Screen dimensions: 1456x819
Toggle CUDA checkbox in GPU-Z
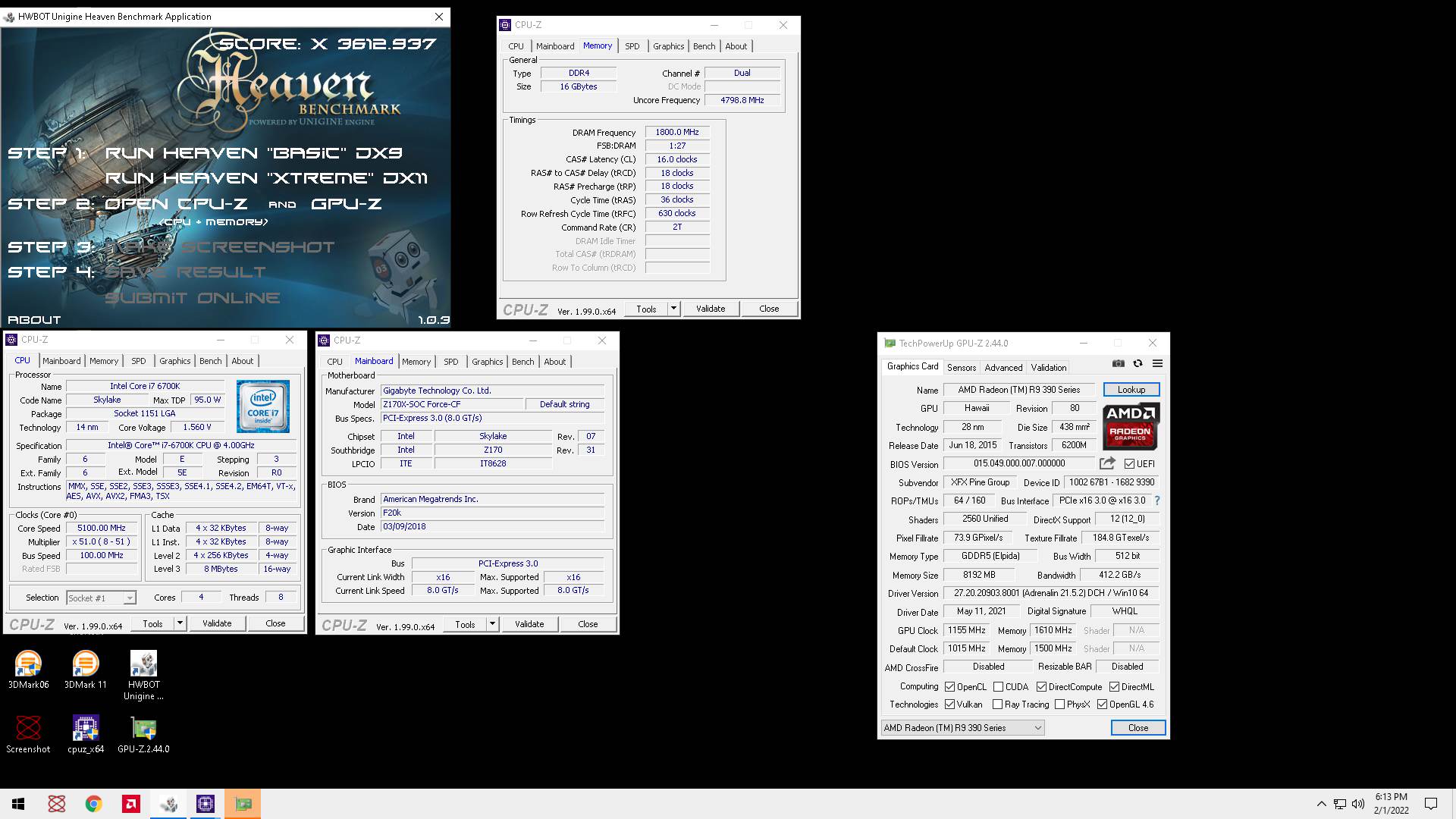click(998, 687)
